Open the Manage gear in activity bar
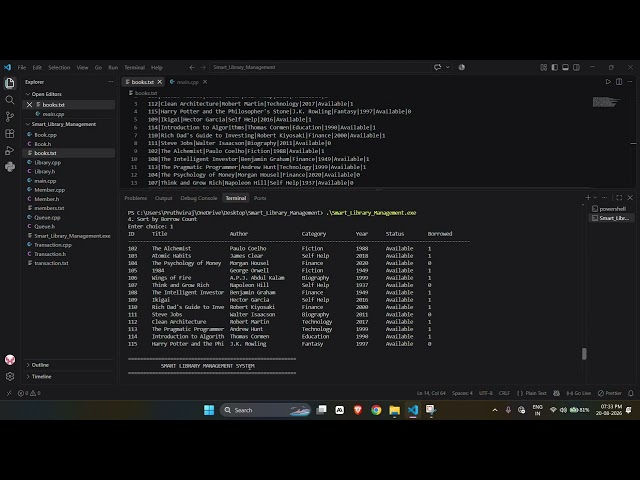Screen dimensions: 640x480 [x=10, y=376]
